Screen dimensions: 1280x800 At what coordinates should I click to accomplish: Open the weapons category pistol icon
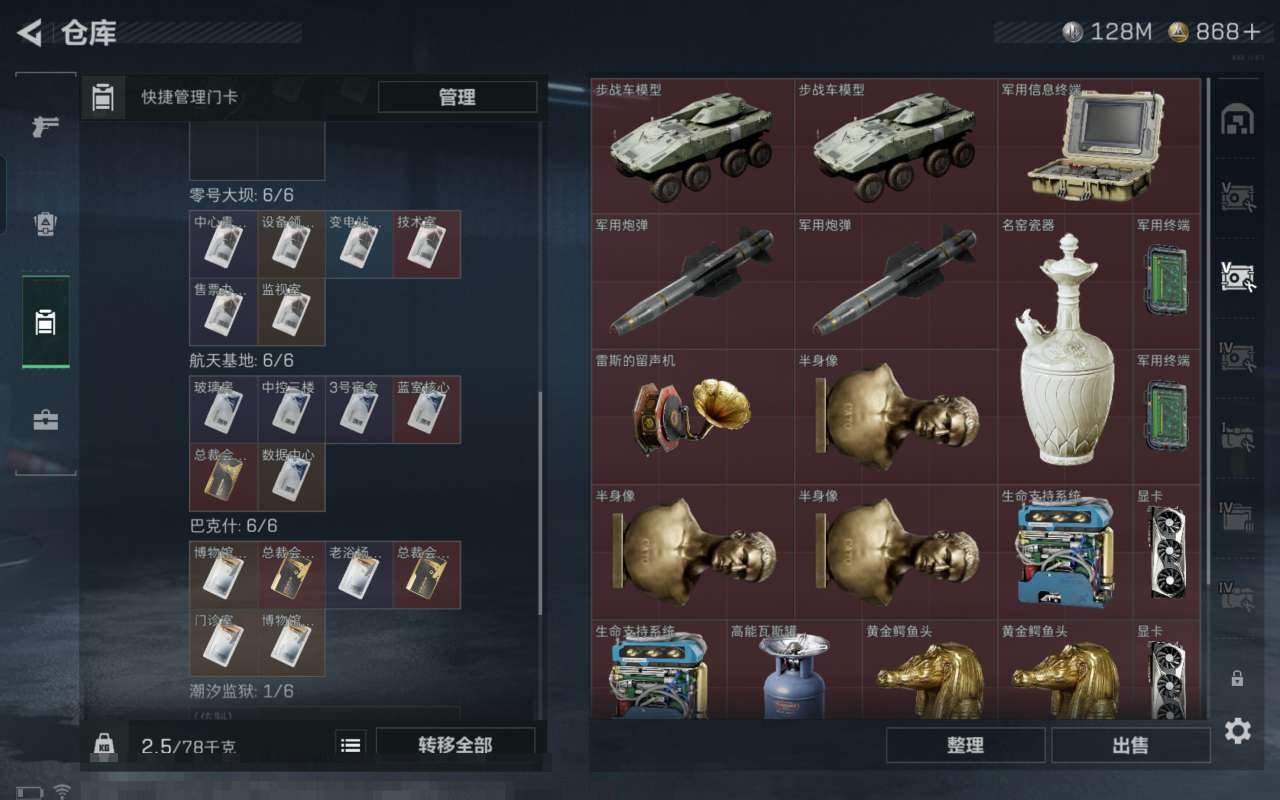pyautogui.click(x=45, y=127)
